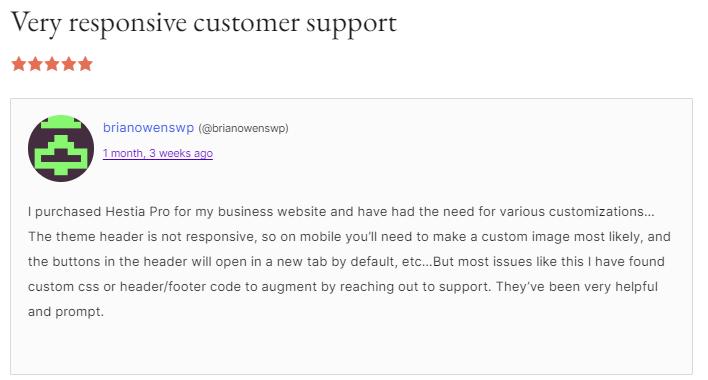Select the third rating star
Screen dimensions: 708x380
click(52, 64)
